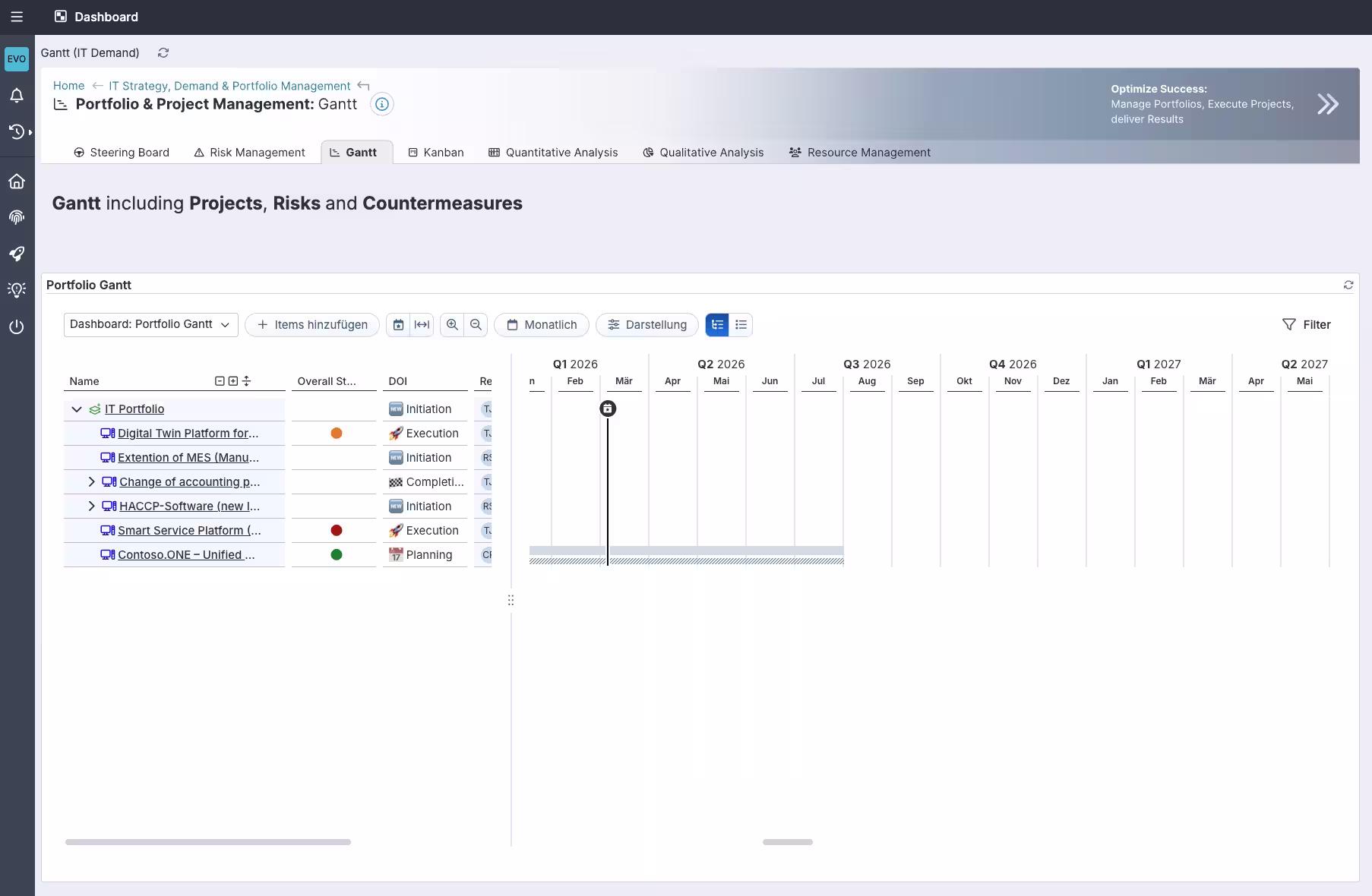
Task: Click the jump-to-today calendar icon
Action: point(398,324)
